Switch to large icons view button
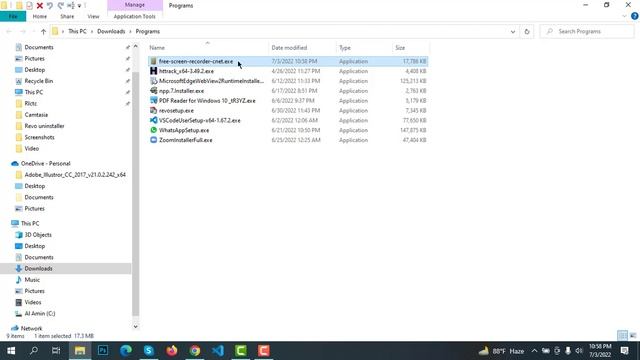This screenshot has height=360, width=640. coord(633,336)
